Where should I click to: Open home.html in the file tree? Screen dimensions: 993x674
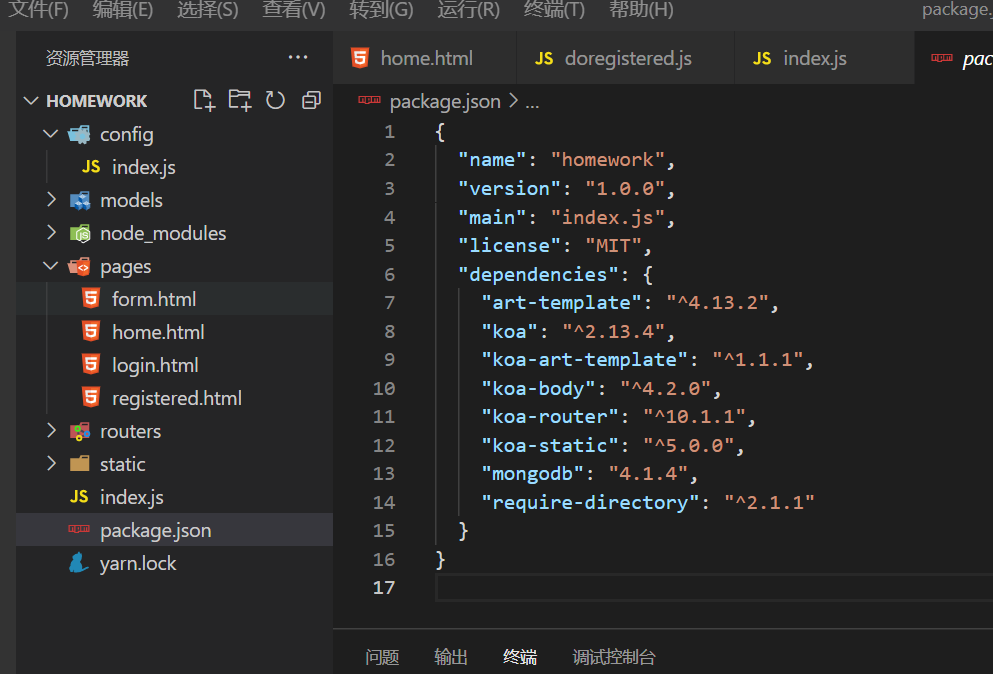pos(175,331)
